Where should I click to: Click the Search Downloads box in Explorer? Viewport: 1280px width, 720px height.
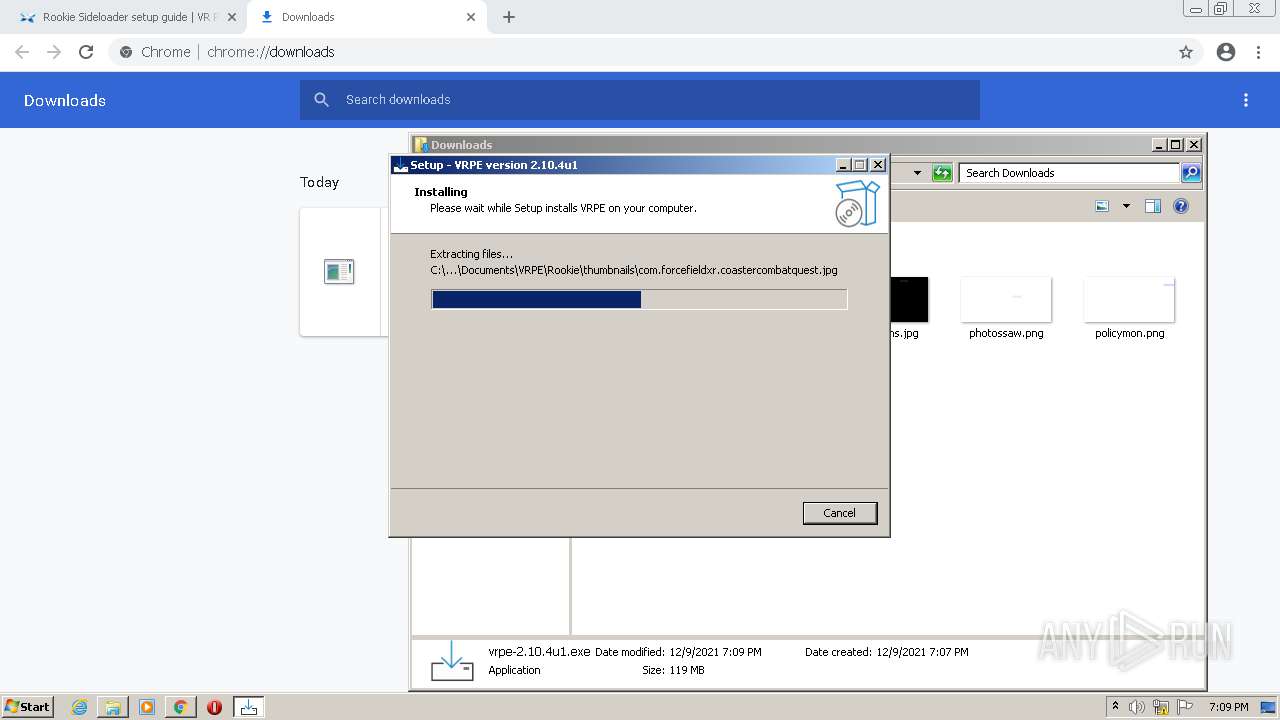coord(1068,173)
